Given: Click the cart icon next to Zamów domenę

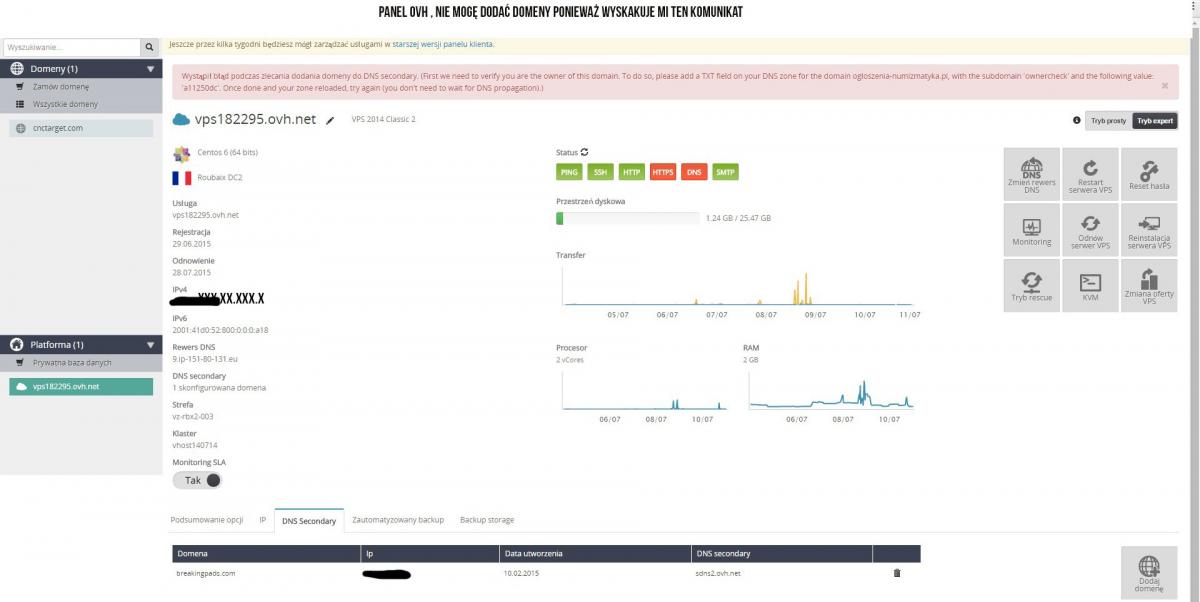Looking at the screenshot, I should coord(20,87).
